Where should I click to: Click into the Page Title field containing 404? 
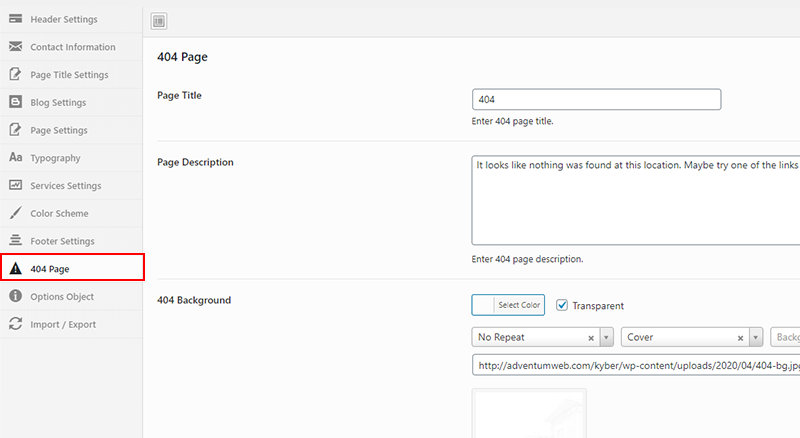tap(596, 100)
